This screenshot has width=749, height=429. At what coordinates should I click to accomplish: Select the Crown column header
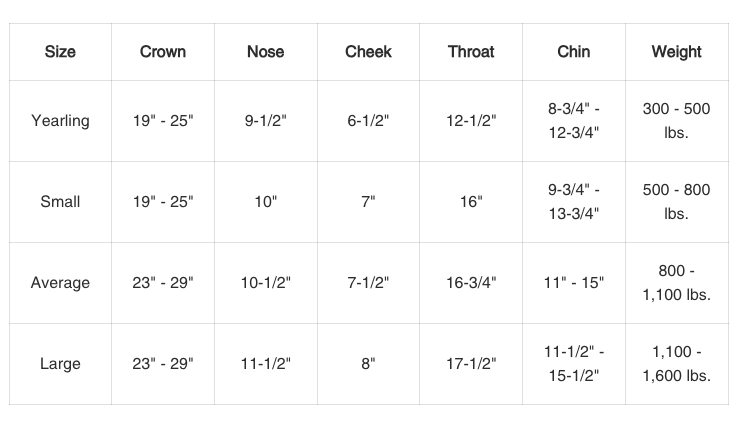[163, 52]
